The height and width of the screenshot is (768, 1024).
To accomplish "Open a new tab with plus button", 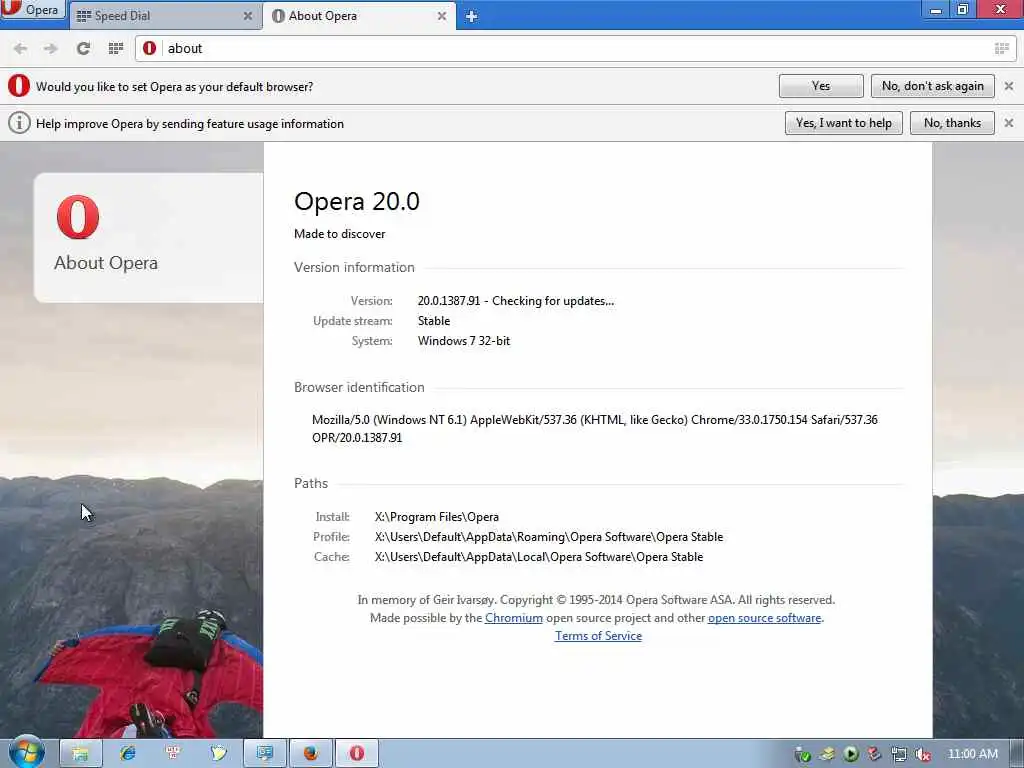I will pyautogui.click(x=472, y=16).
